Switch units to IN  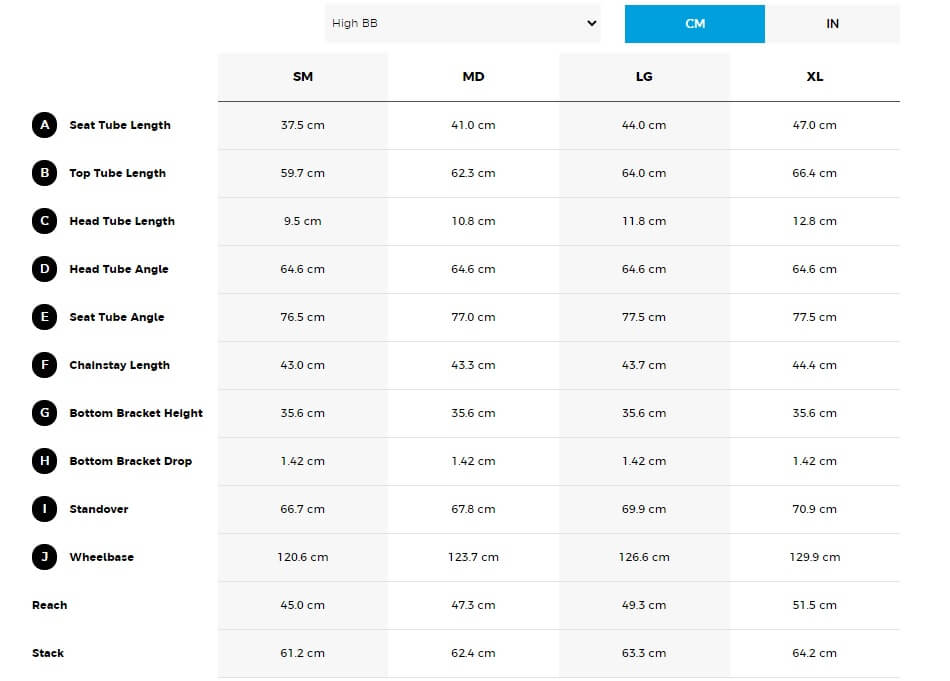tap(832, 24)
